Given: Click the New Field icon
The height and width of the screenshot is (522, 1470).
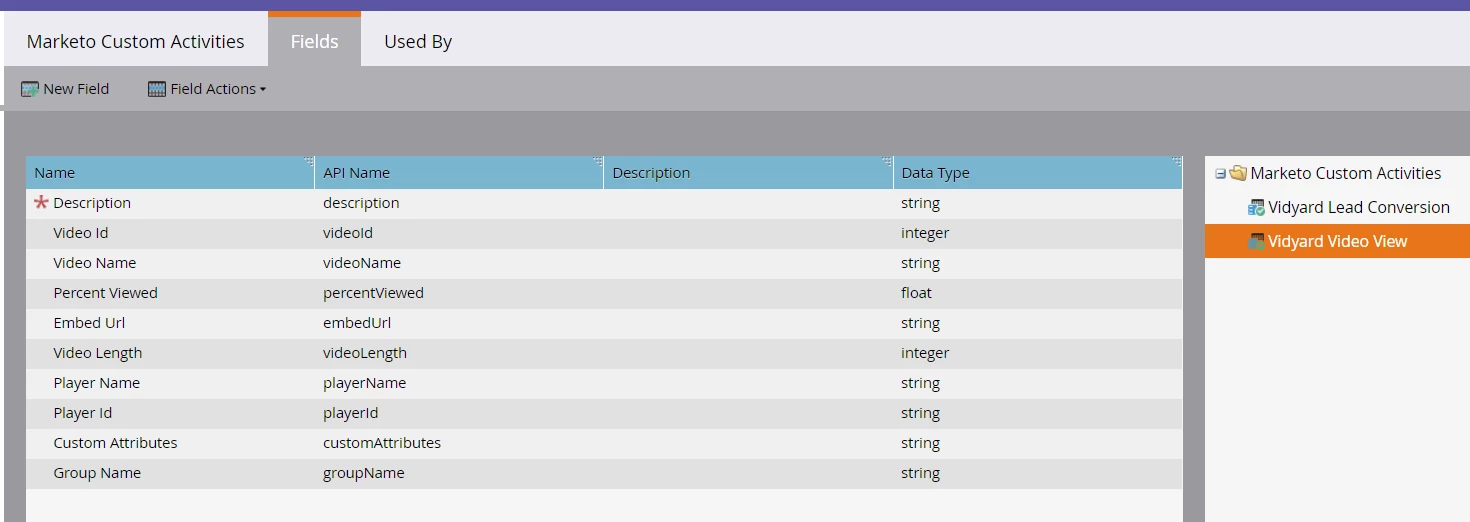Looking at the screenshot, I should pyautogui.click(x=30, y=89).
